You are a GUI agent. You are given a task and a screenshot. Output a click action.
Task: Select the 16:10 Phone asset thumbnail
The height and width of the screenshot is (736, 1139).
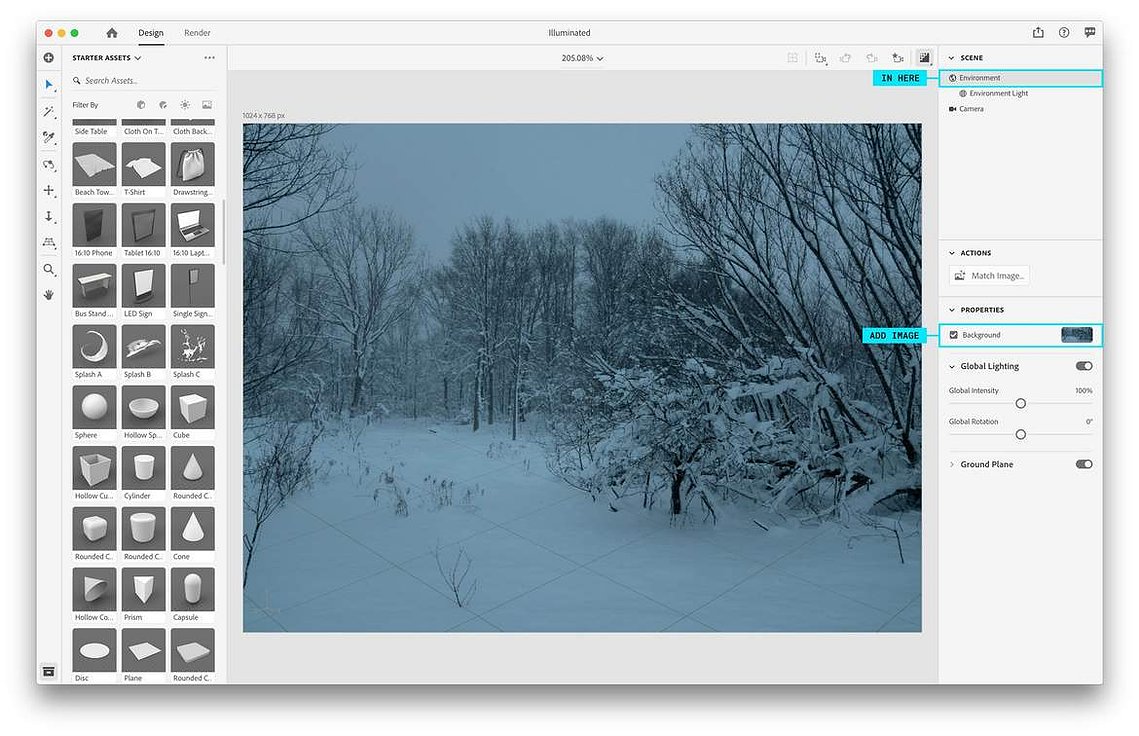94,225
